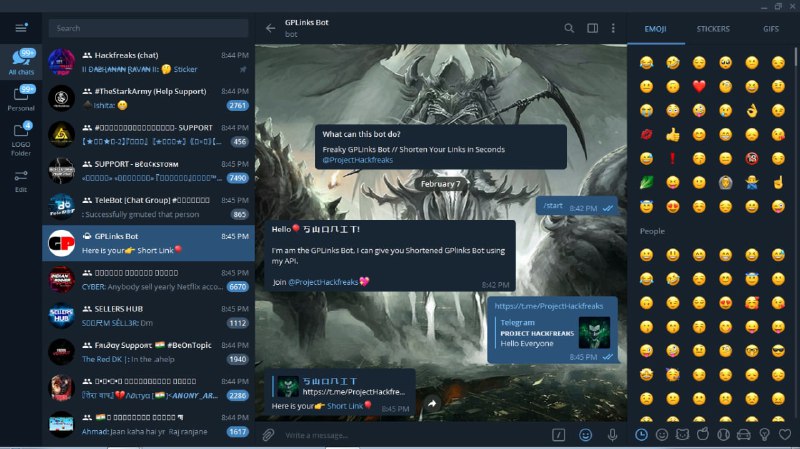
Task: Insert the thumbs up emoji
Action: click(672, 134)
